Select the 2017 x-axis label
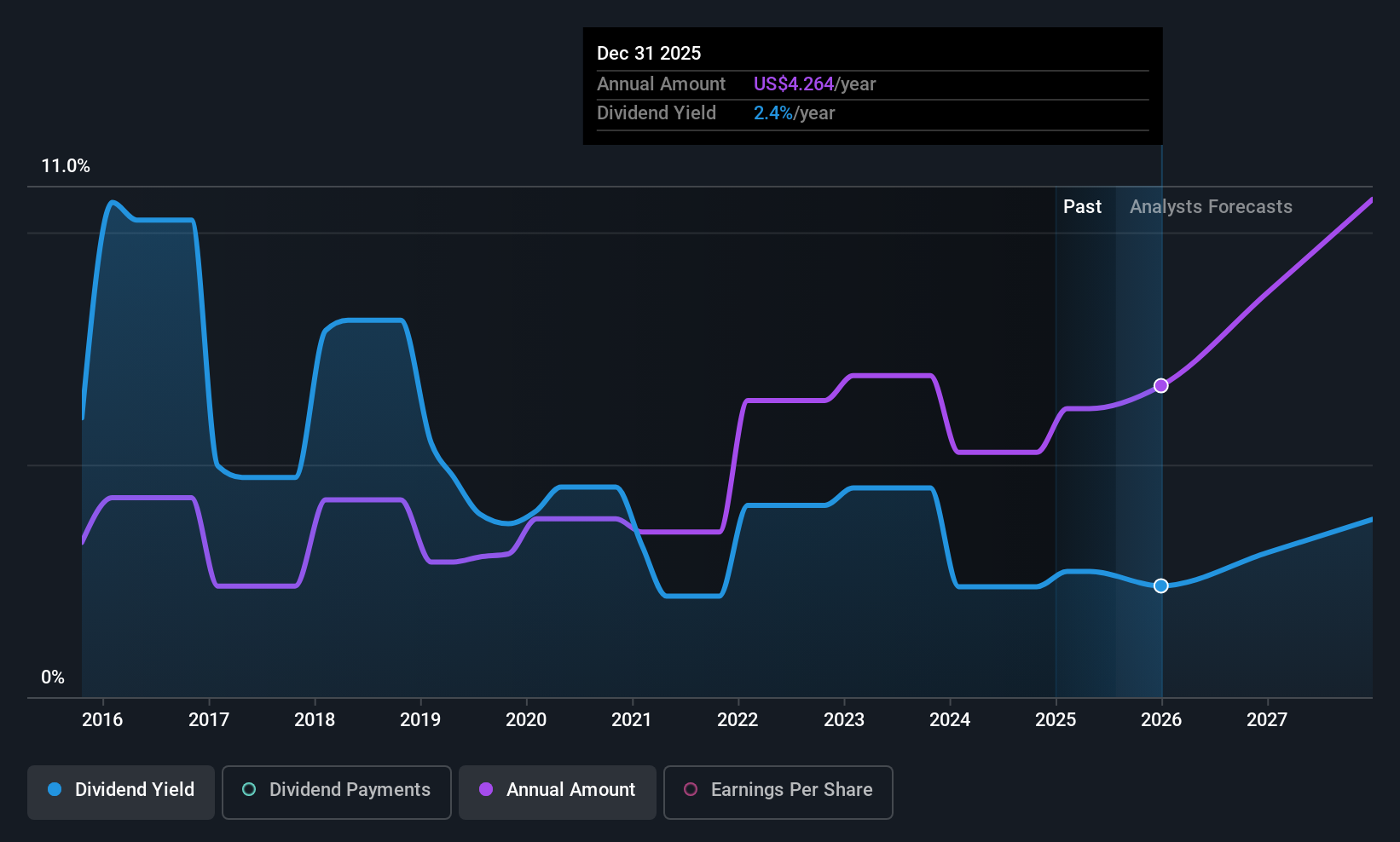This screenshot has width=1400, height=842. (209, 719)
